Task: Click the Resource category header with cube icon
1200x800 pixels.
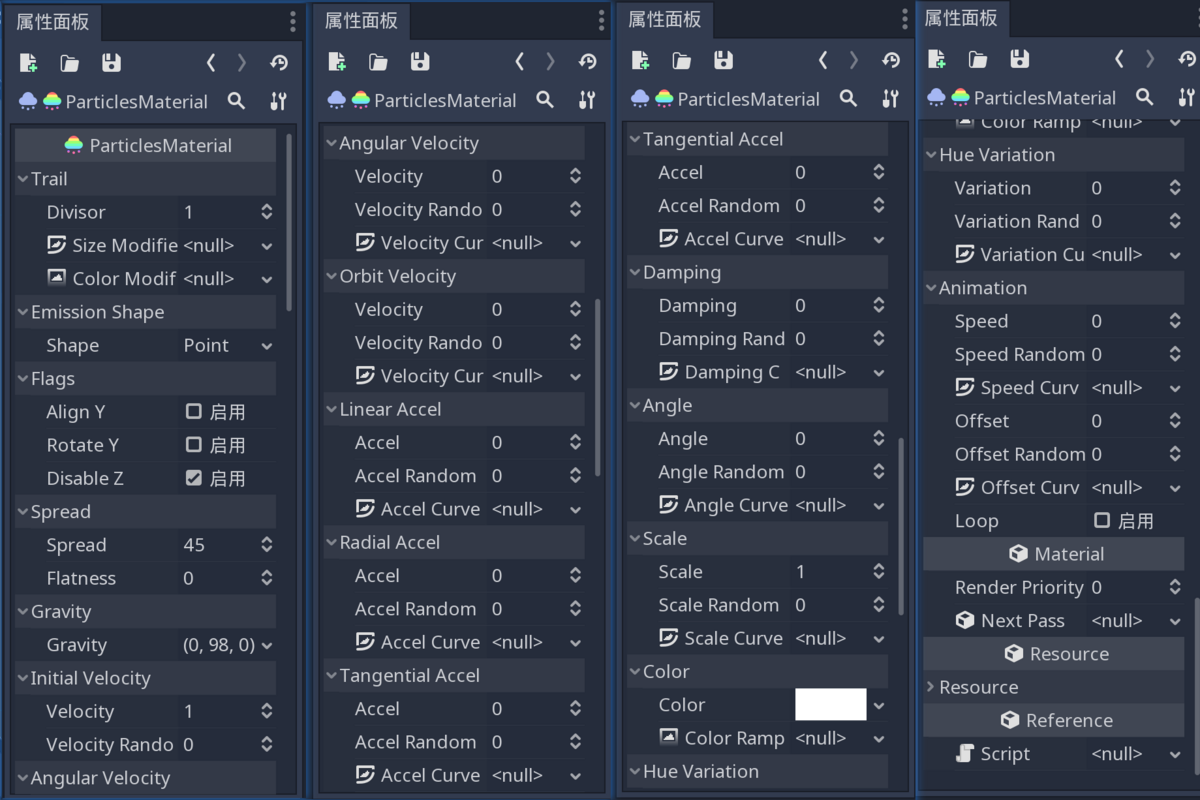Action: (x=1054, y=654)
